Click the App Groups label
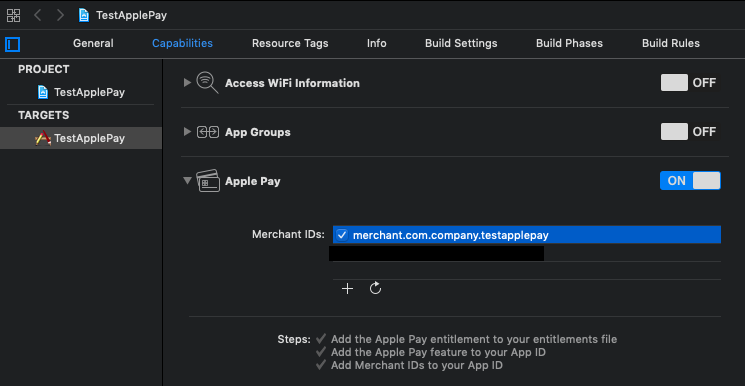The image size is (745, 386). 258,132
